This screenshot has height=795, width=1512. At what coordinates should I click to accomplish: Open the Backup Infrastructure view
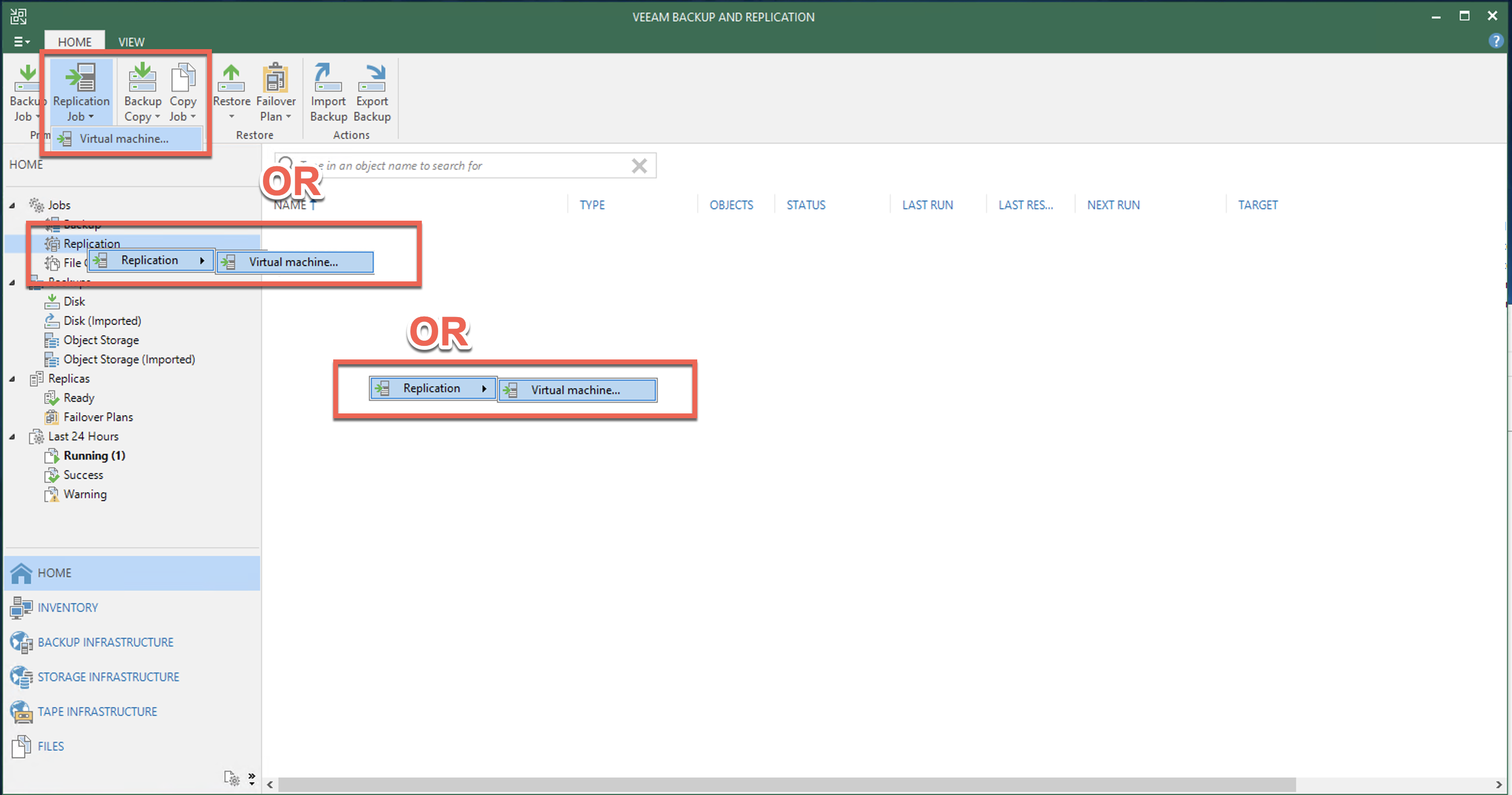point(105,642)
